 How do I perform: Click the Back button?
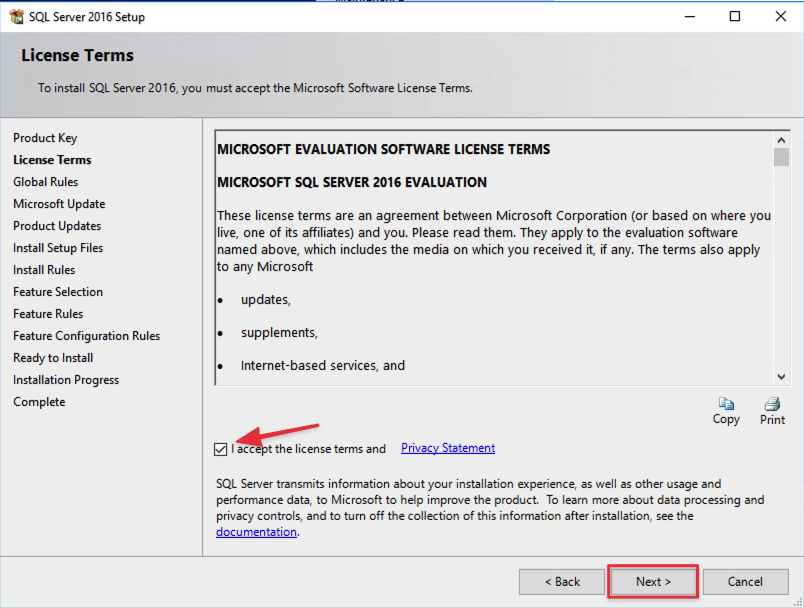pyautogui.click(x=562, y=581)
